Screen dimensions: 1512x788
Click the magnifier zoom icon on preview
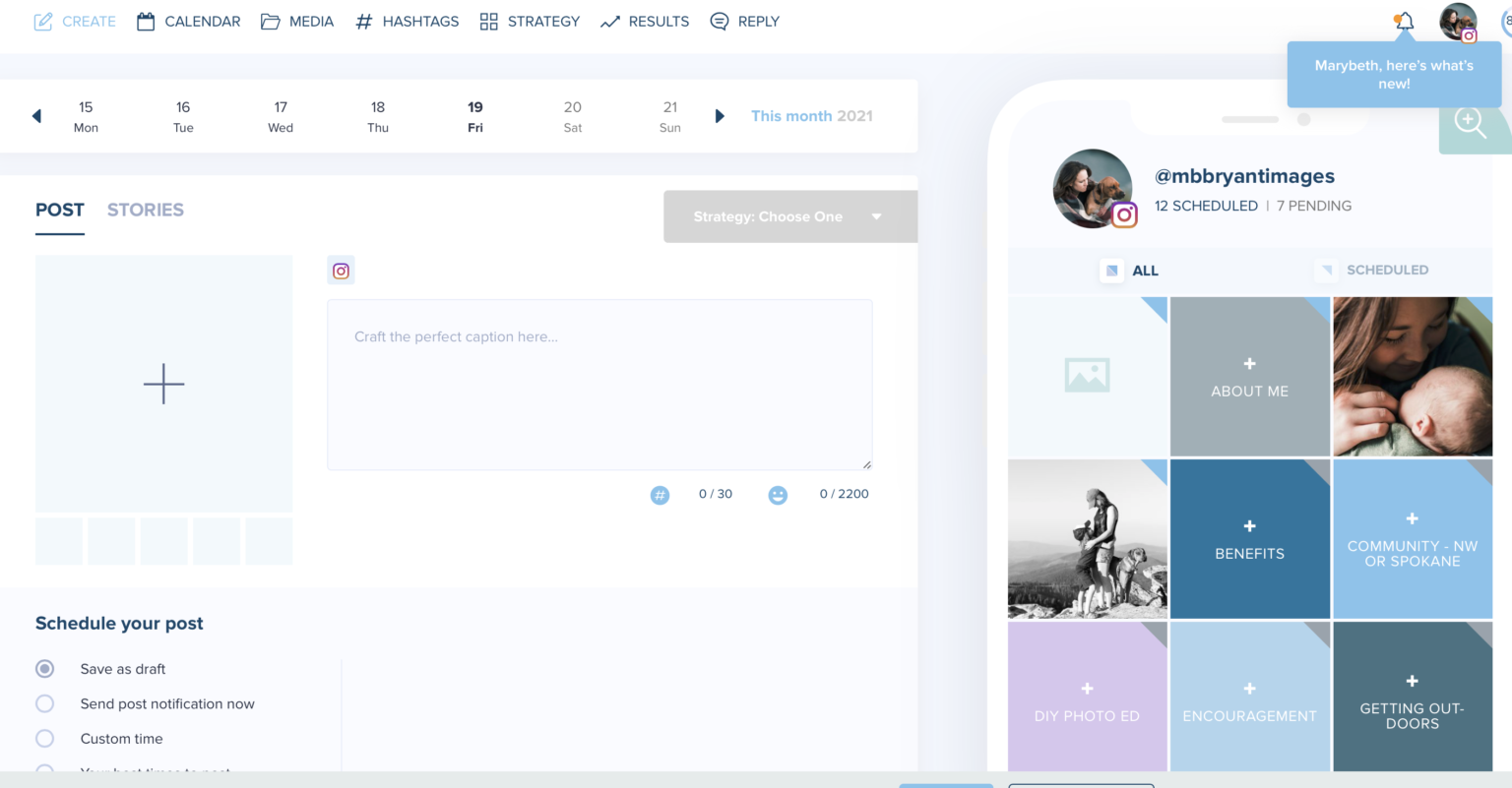(1470, 123)
